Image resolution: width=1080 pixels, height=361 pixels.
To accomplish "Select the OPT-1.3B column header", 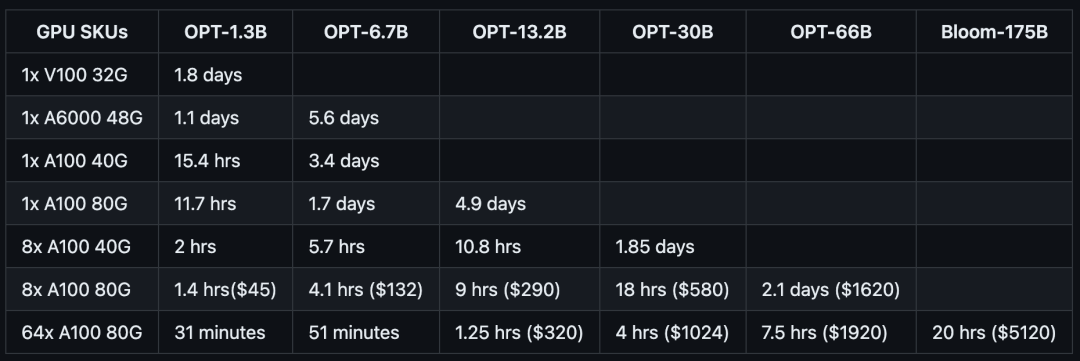I will (225, 32).
